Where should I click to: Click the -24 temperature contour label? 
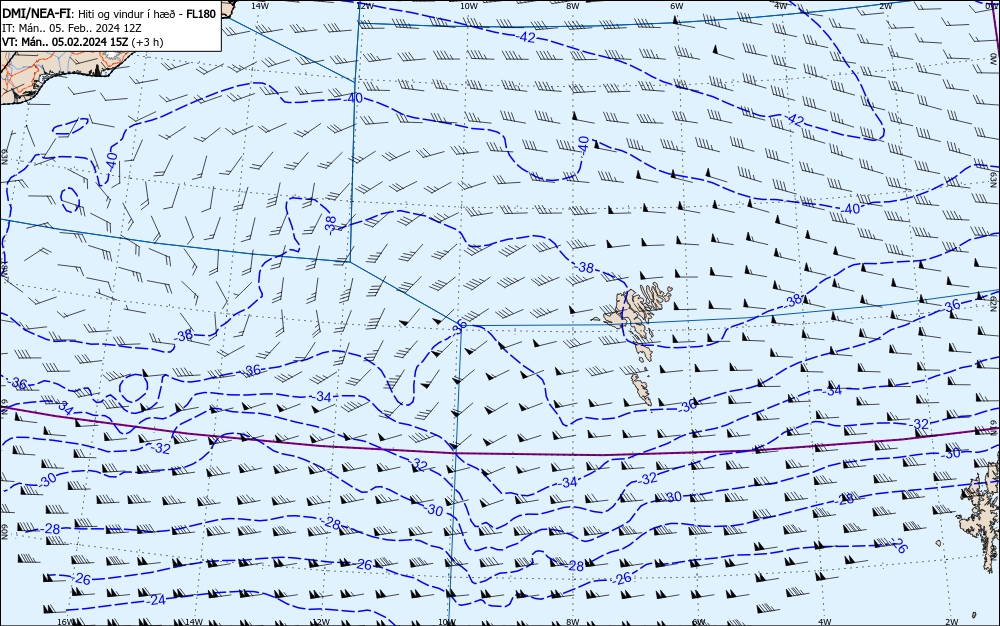(x=156, y=600)
